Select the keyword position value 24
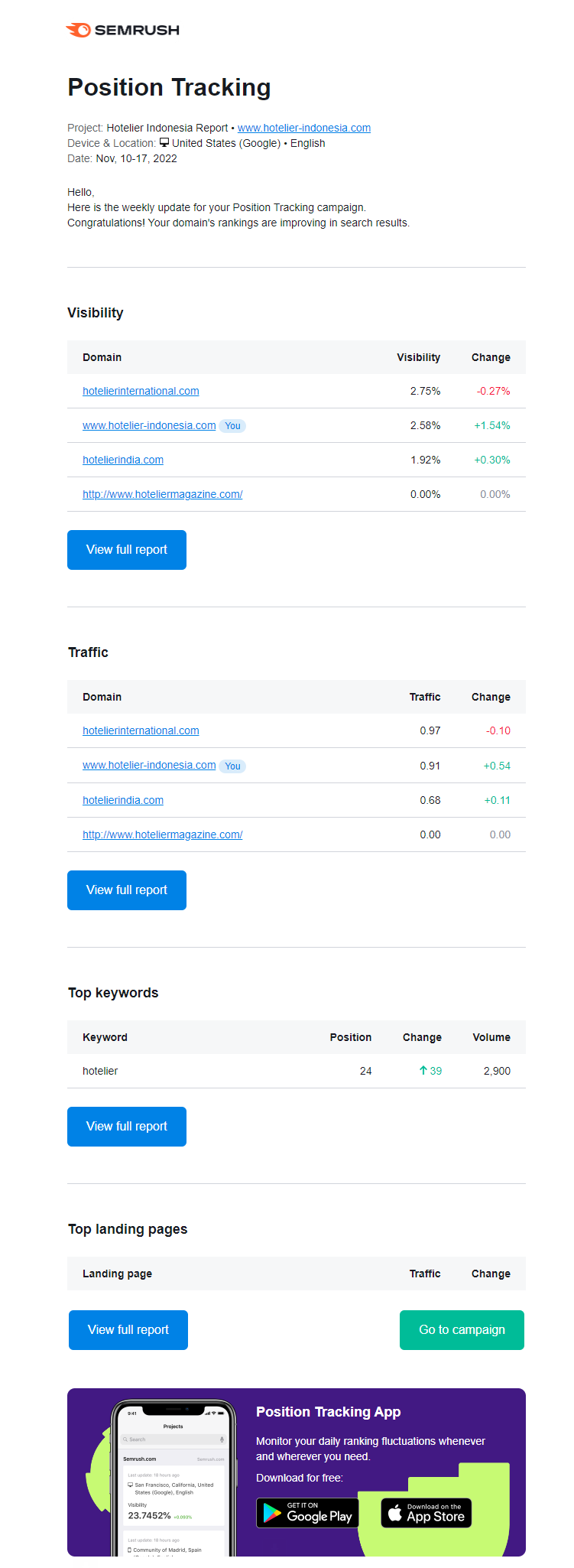The image size is (574, 1568). click(366, 1071)
